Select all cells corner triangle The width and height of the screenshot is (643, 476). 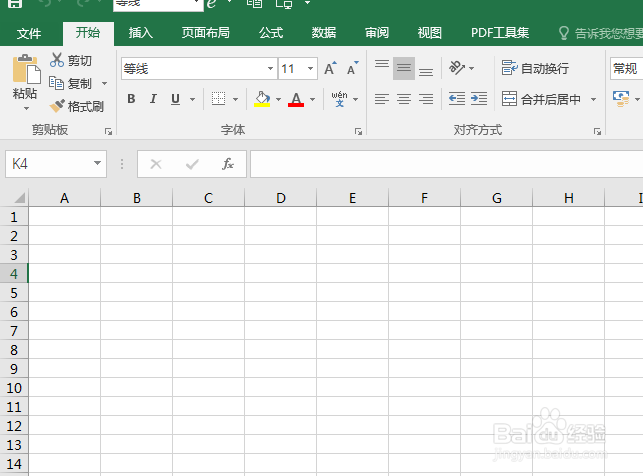coord(19,198)
